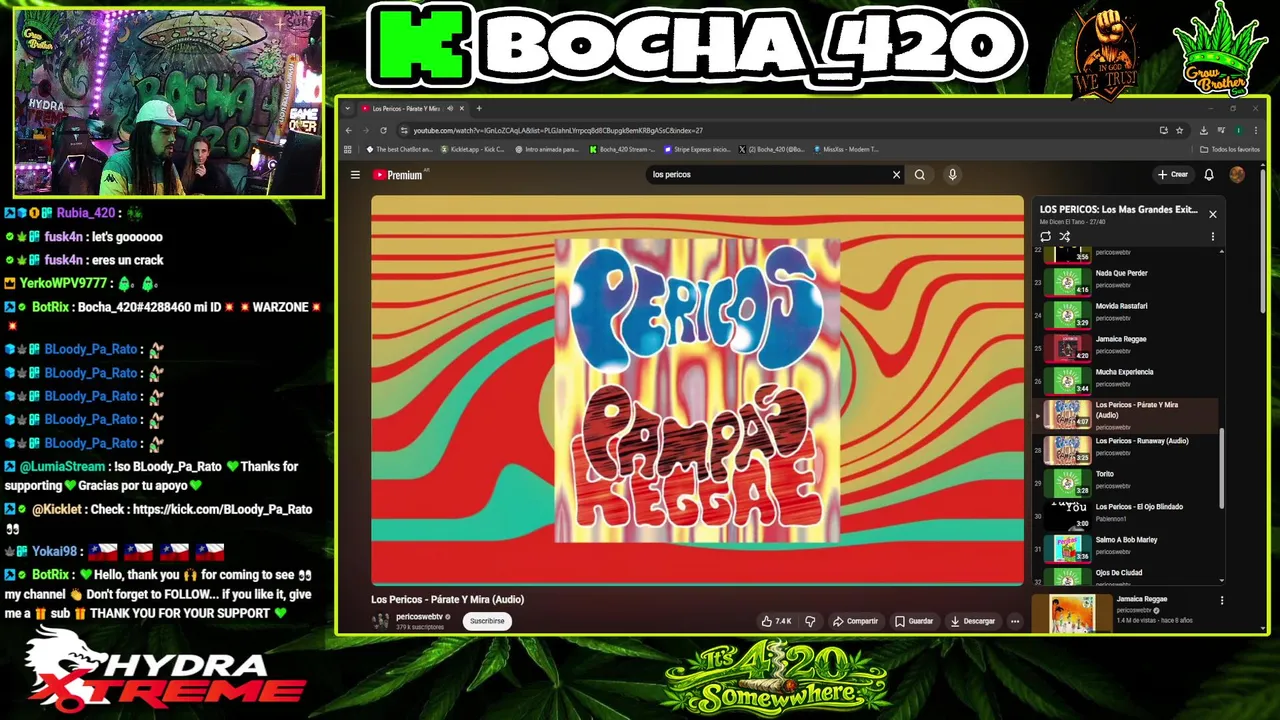Click the YouTube search magnifier button

(920, 175)
